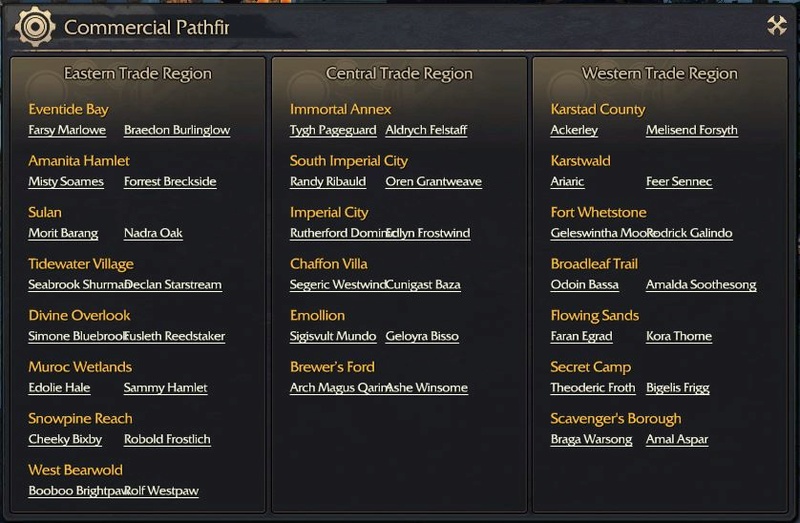The width and height of the screenshot is (800, 523).
Task: Choose Forrest Breckside in Amanita Hamlet
Action: [x=170, y=182]
